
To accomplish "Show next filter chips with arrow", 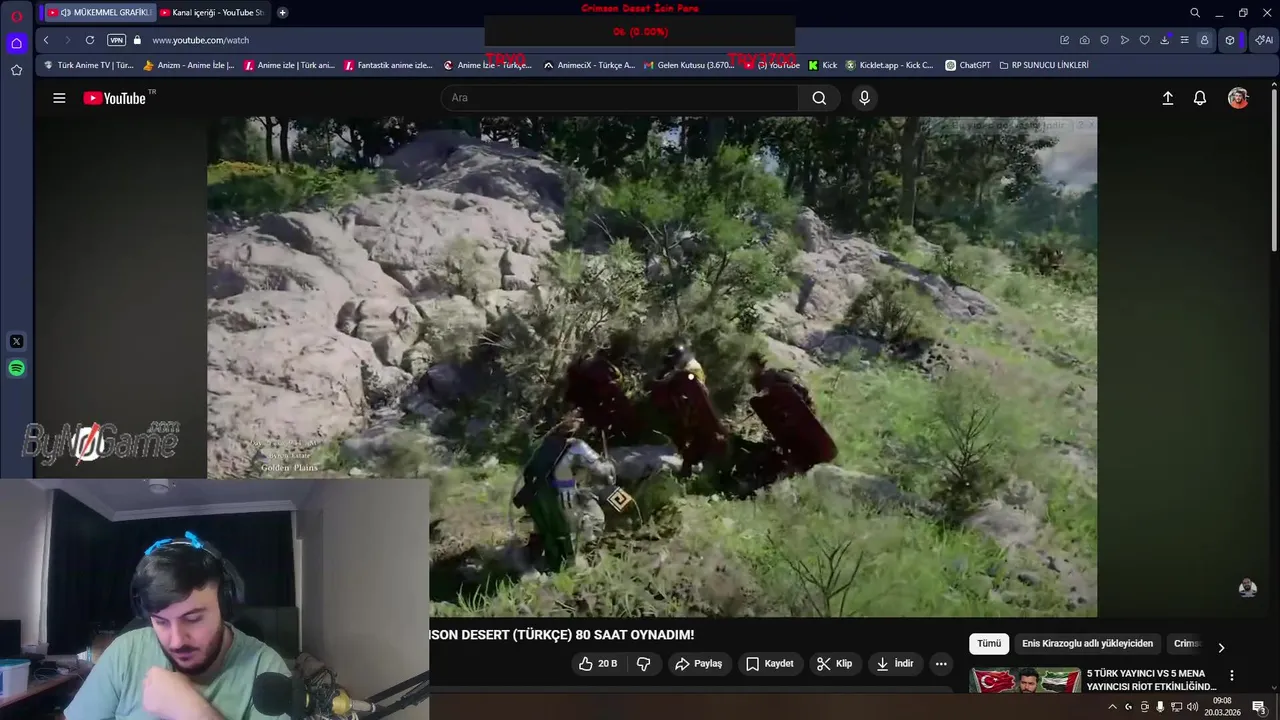I will [x=1221, y=647].
